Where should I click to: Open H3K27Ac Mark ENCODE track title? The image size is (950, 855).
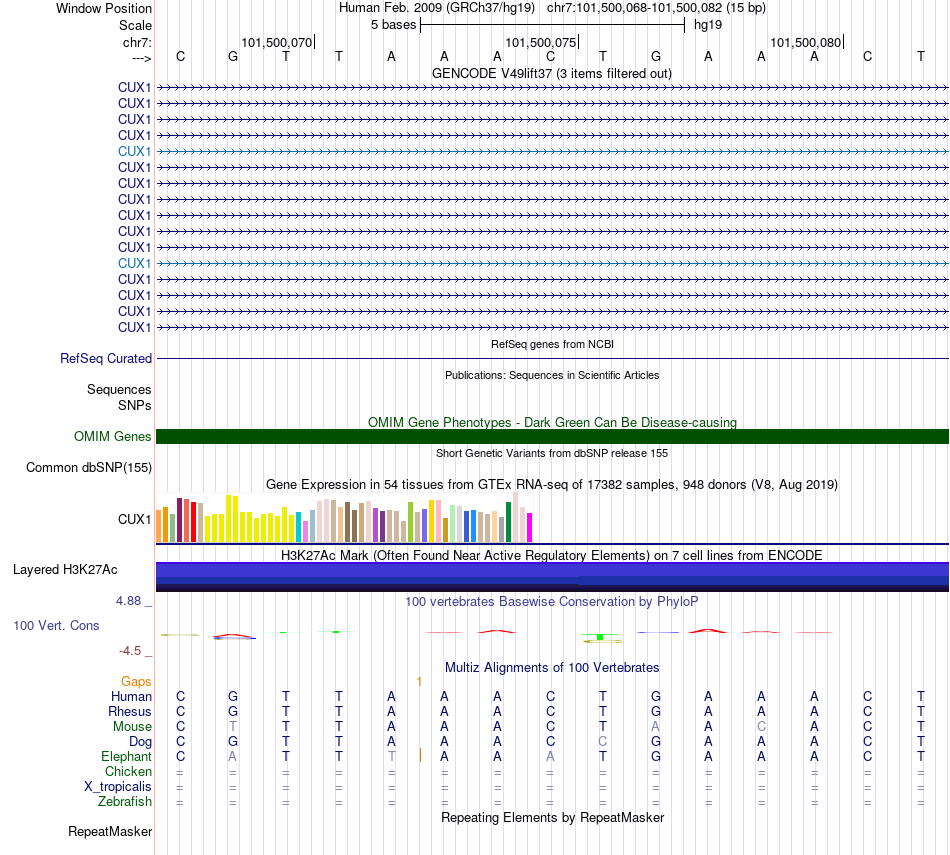pos(552,556)
